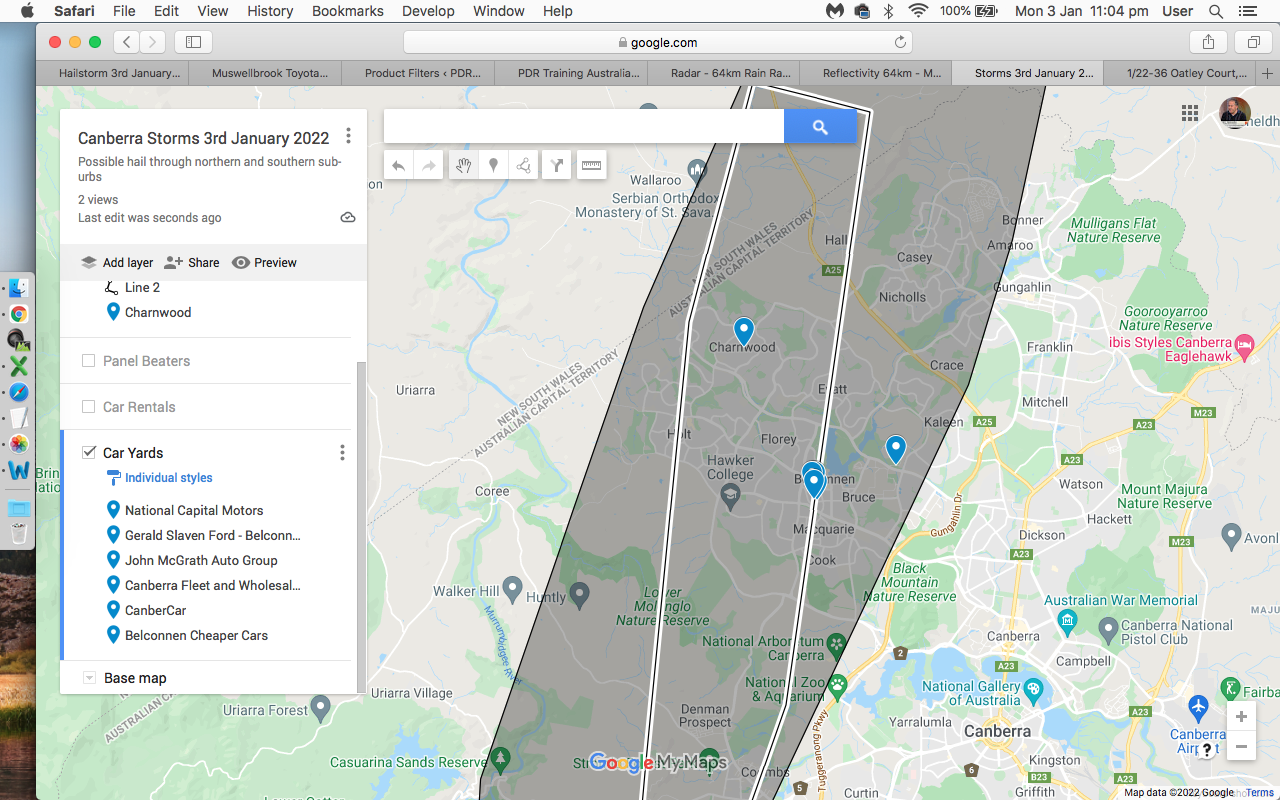Select Canberra Fleet and Wholesale item

click(212, 585)
